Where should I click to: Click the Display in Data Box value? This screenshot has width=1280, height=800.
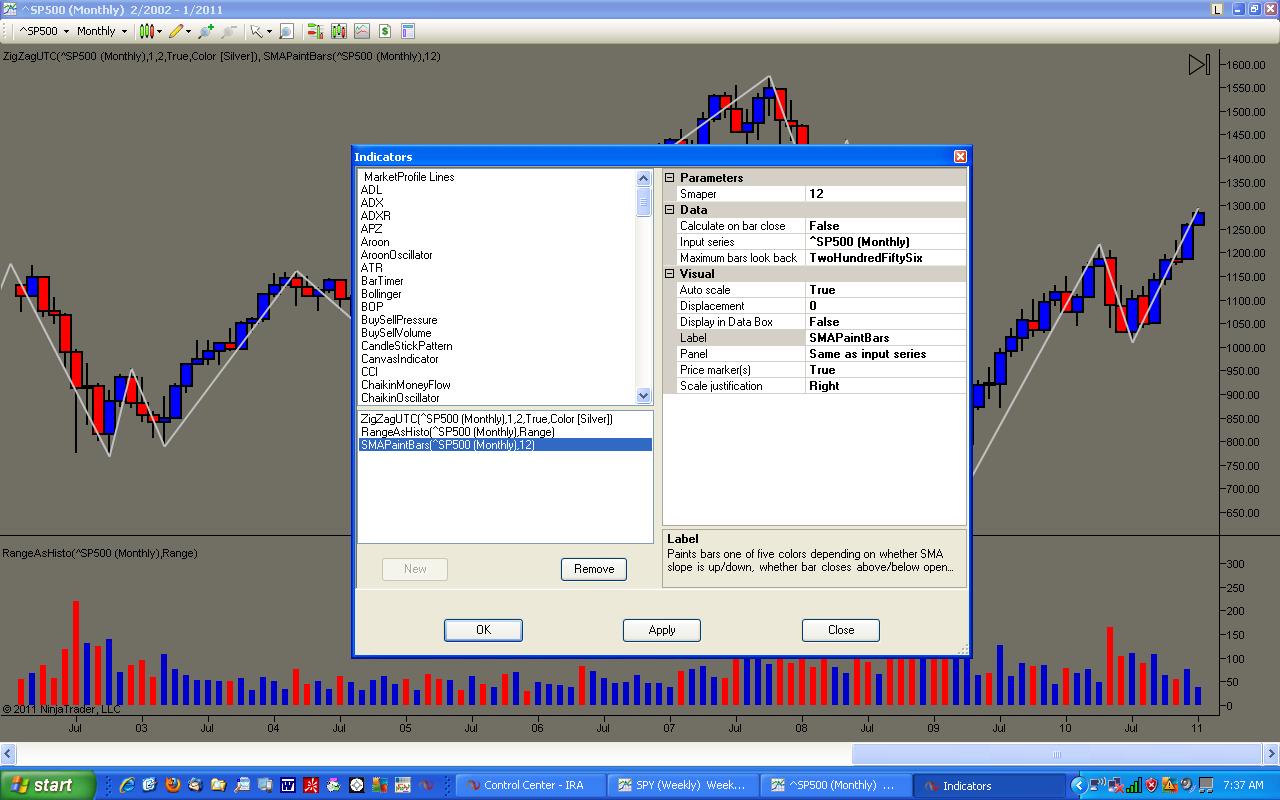coord(885,322)
